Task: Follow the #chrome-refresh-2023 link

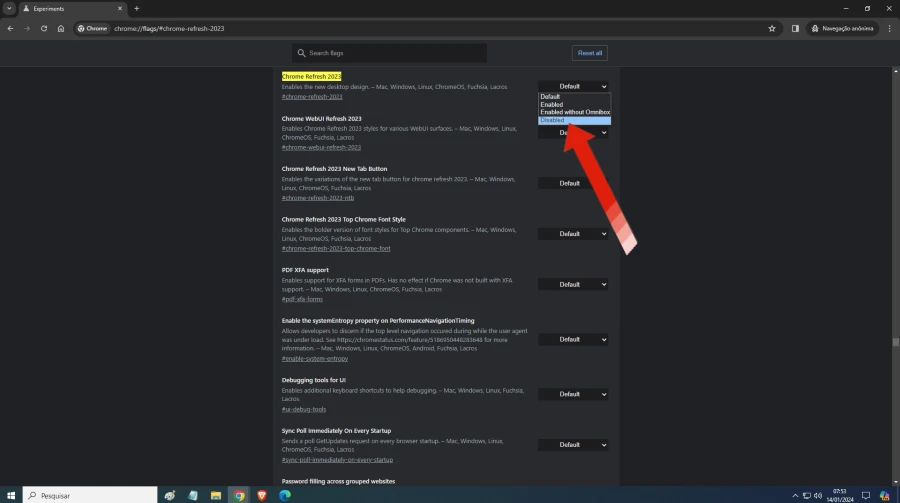Action: tap(312, 96)
